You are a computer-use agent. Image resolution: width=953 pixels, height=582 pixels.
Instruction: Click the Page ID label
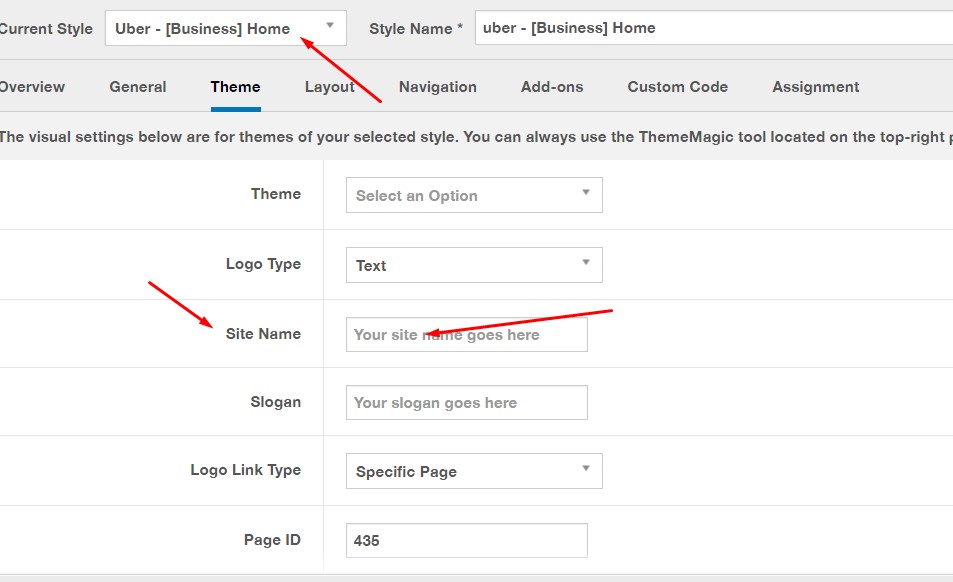272,540
